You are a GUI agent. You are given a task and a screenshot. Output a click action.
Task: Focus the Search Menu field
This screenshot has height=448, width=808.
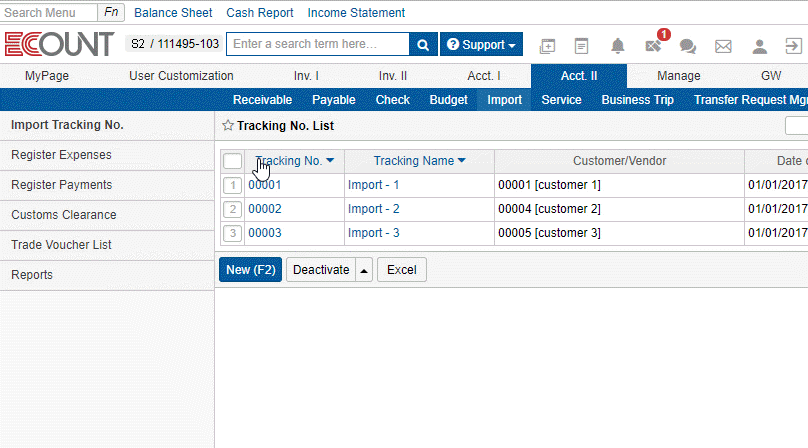48,12
